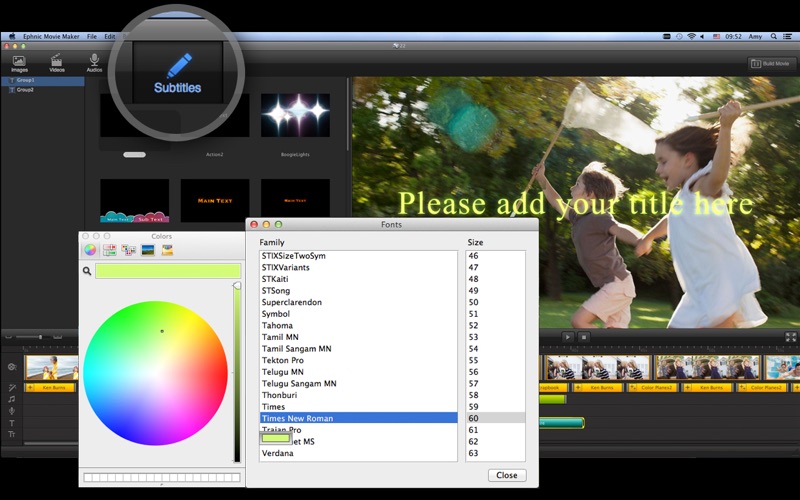Viewport: 800px width, 500px height.
Task: Click the brightness slider in Colors window
Action: 237,372
